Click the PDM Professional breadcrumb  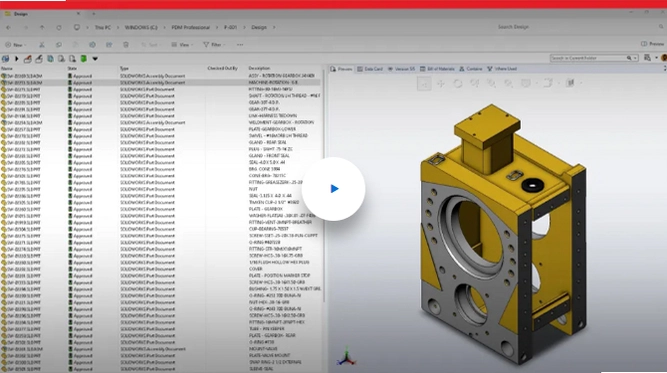coord(191,27)
